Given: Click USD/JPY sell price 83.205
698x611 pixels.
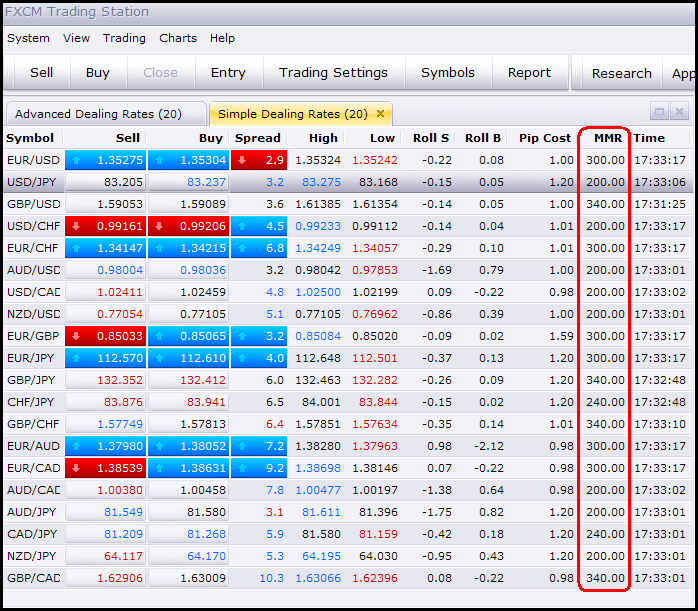Looking at the screenshot, I should click(106, 182).
